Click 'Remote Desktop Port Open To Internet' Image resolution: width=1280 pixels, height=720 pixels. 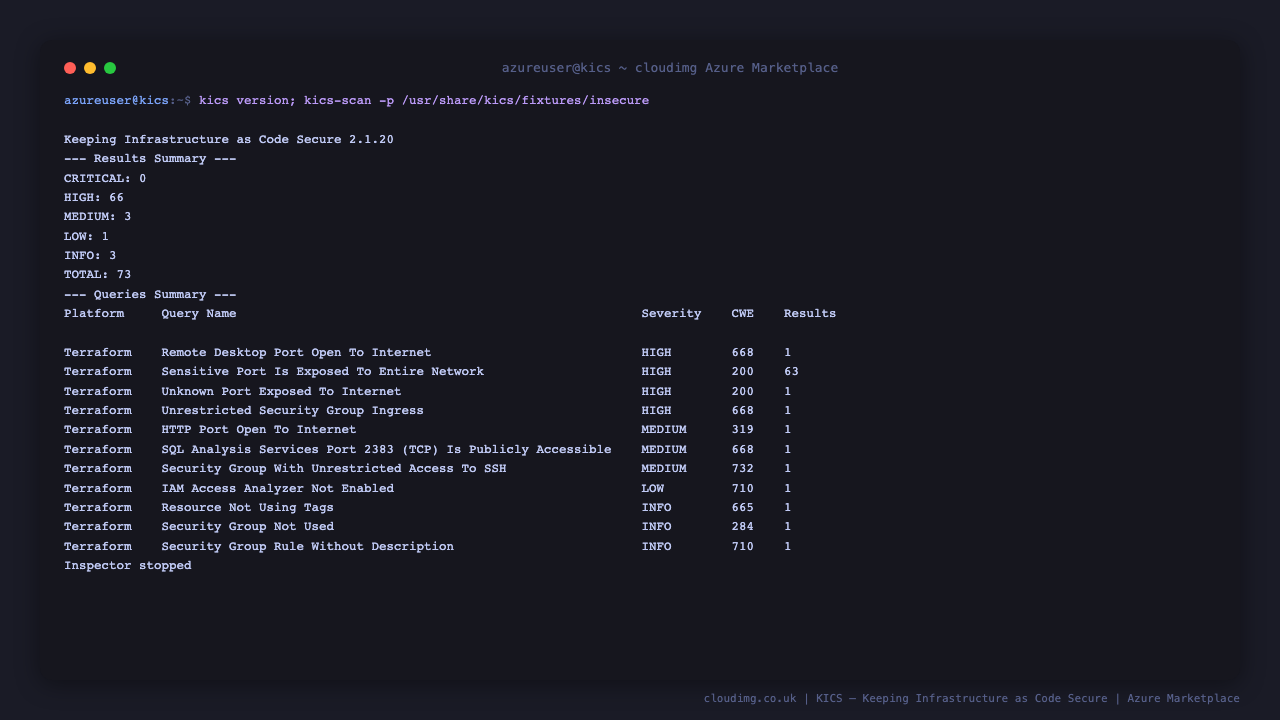coord(296,353)
